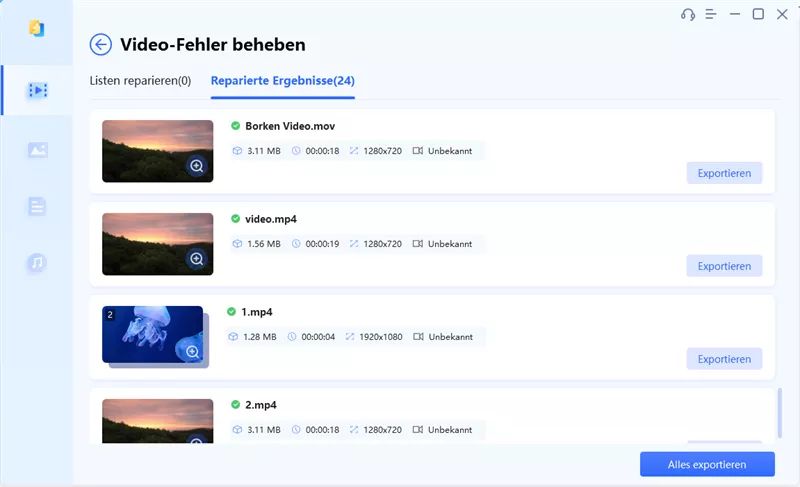Click camera icon in 2.mp4 row
Image resolution: width=800 pixels, height=487 pixels.
(x=418, y=429)
